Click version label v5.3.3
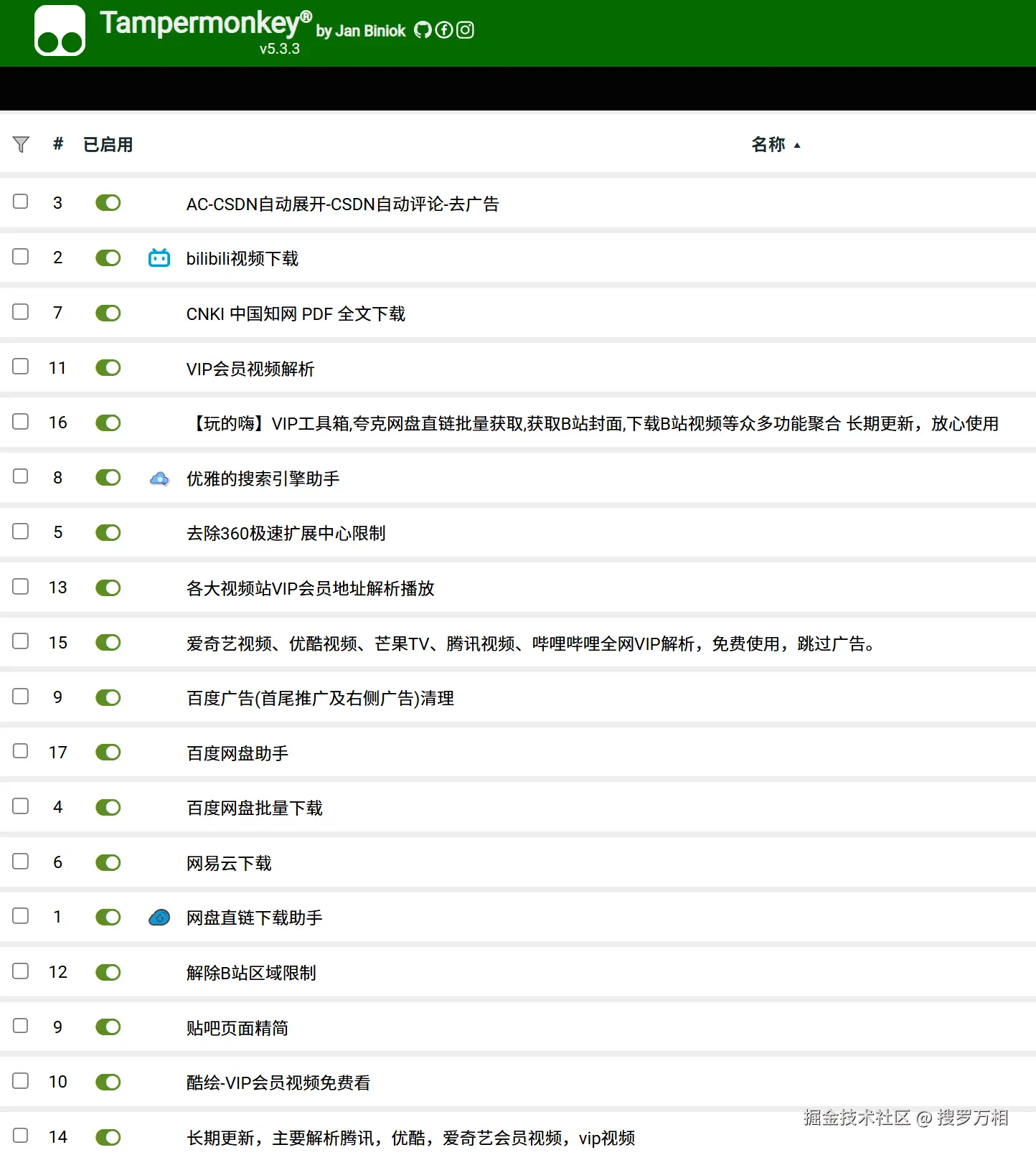The image size is (1036, 1155). coord(280,49)
